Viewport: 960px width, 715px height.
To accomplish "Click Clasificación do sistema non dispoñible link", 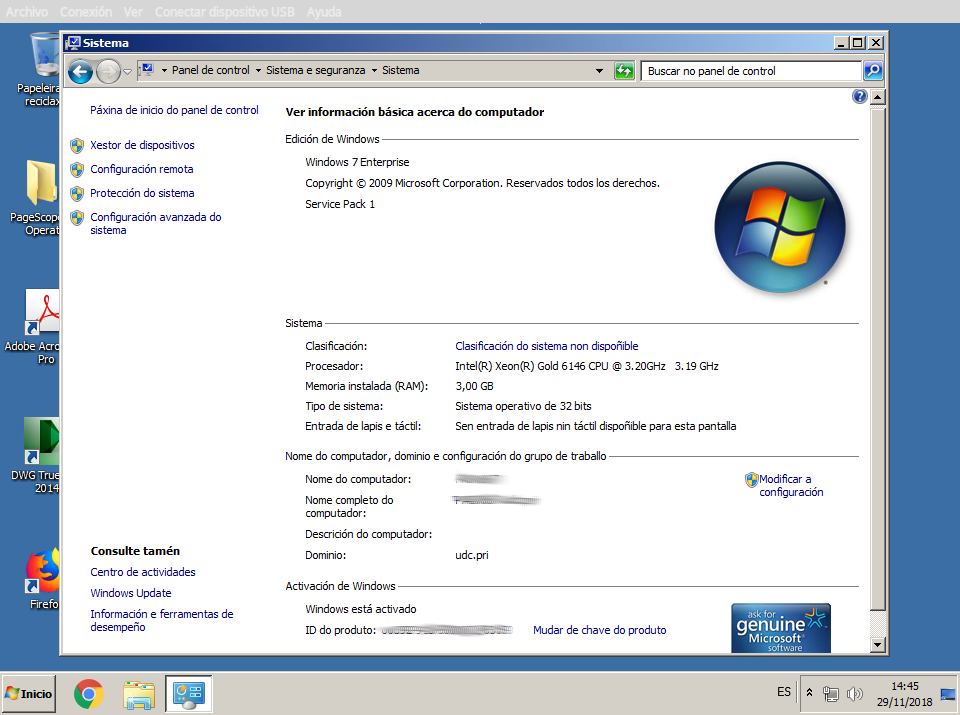I will pyautogui.click(x=547, y=346).
